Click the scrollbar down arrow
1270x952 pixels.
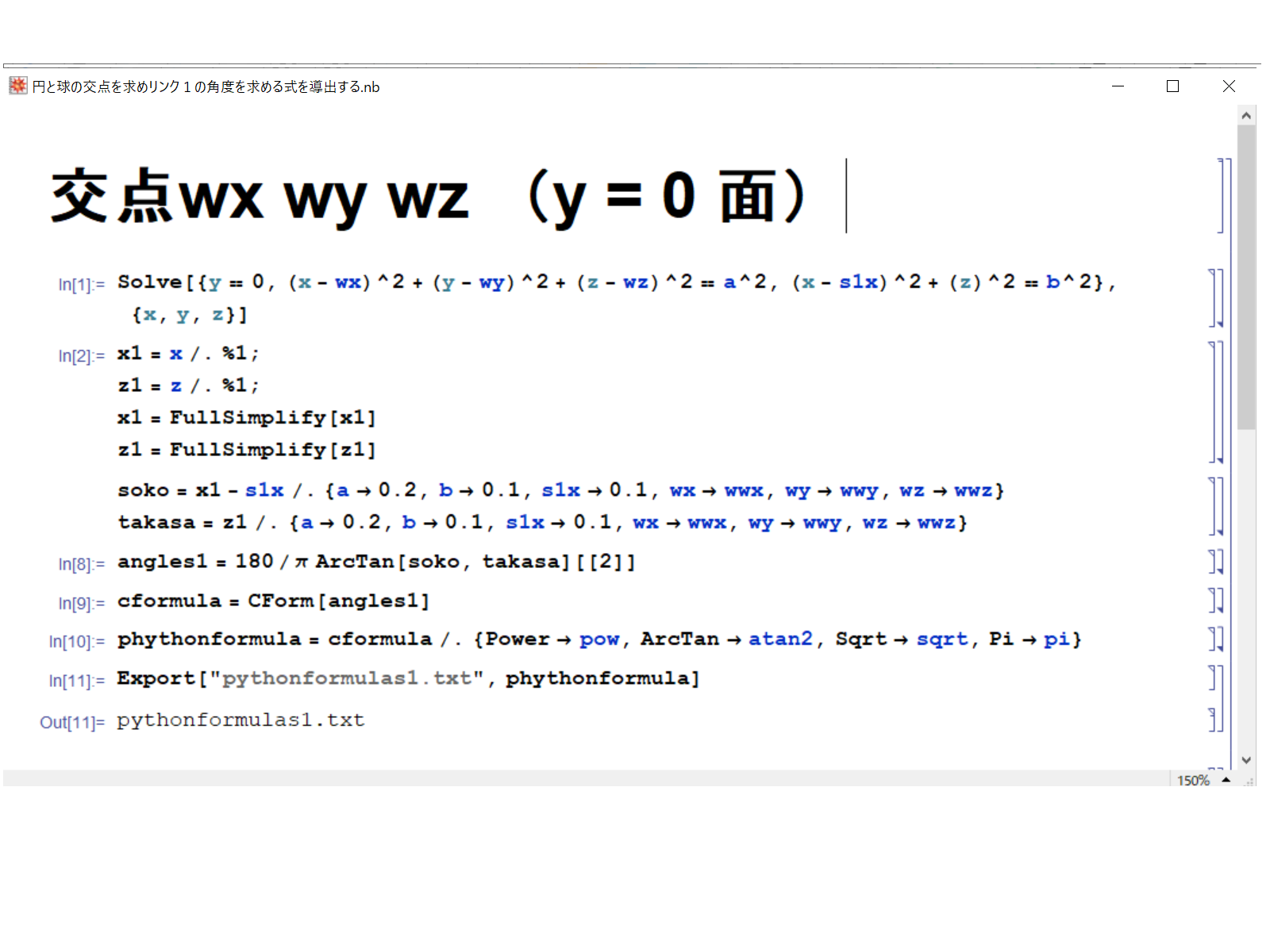[x=1246, y=760]
